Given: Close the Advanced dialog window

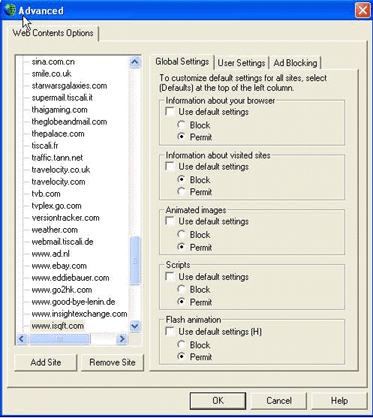Looking at the screenshot, I should [362, 10].
